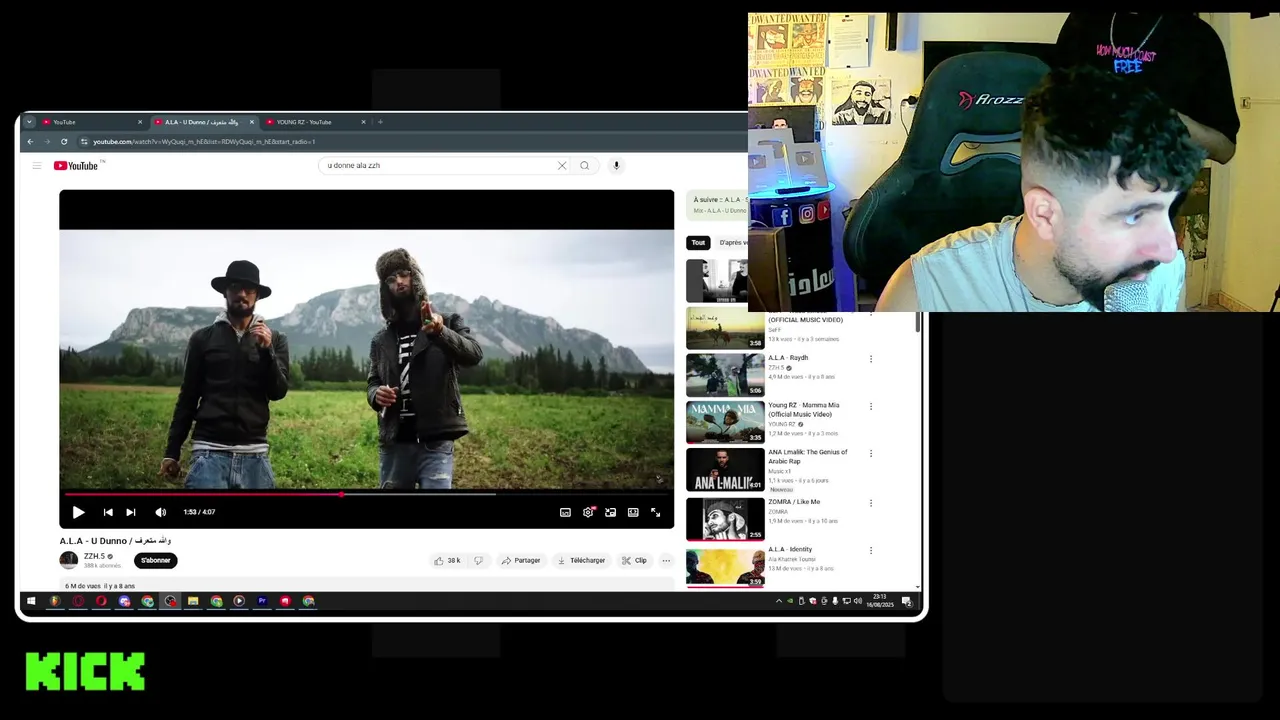
Task: Open a new browser tab
Action: [x=380, y=122]
